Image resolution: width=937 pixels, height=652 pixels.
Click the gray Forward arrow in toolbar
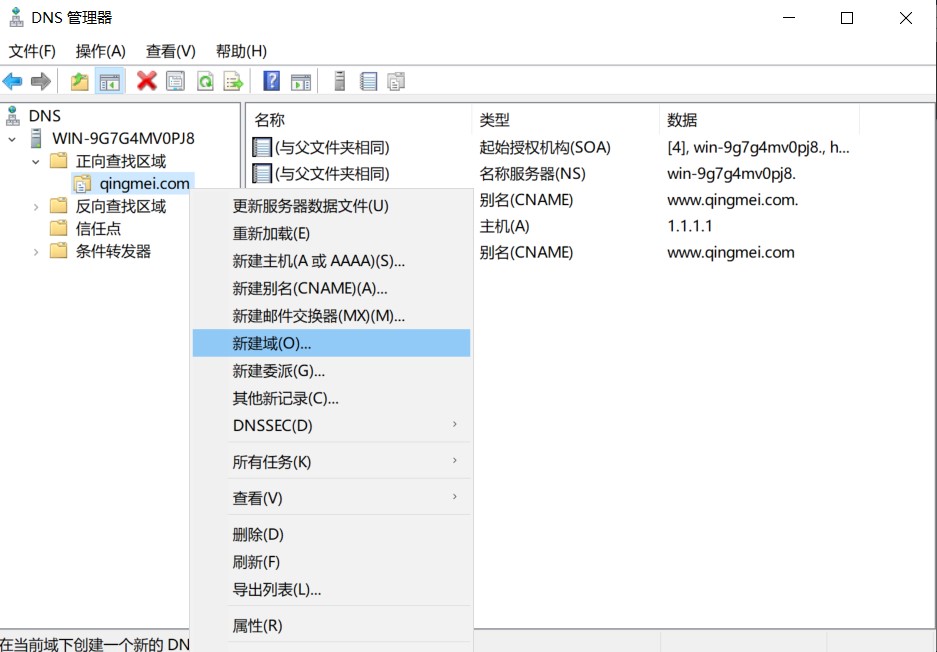click(41, 81)
